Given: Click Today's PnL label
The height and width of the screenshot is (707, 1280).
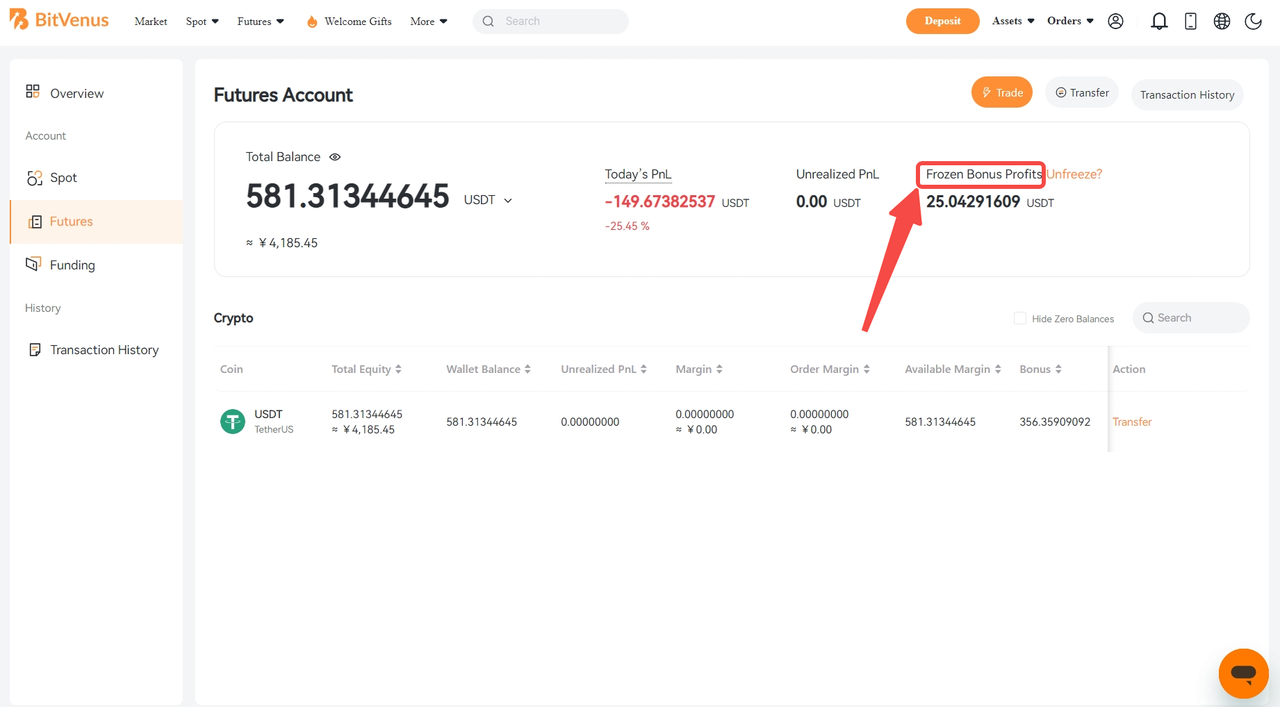Looking at the screenshot, I should 638,174.
